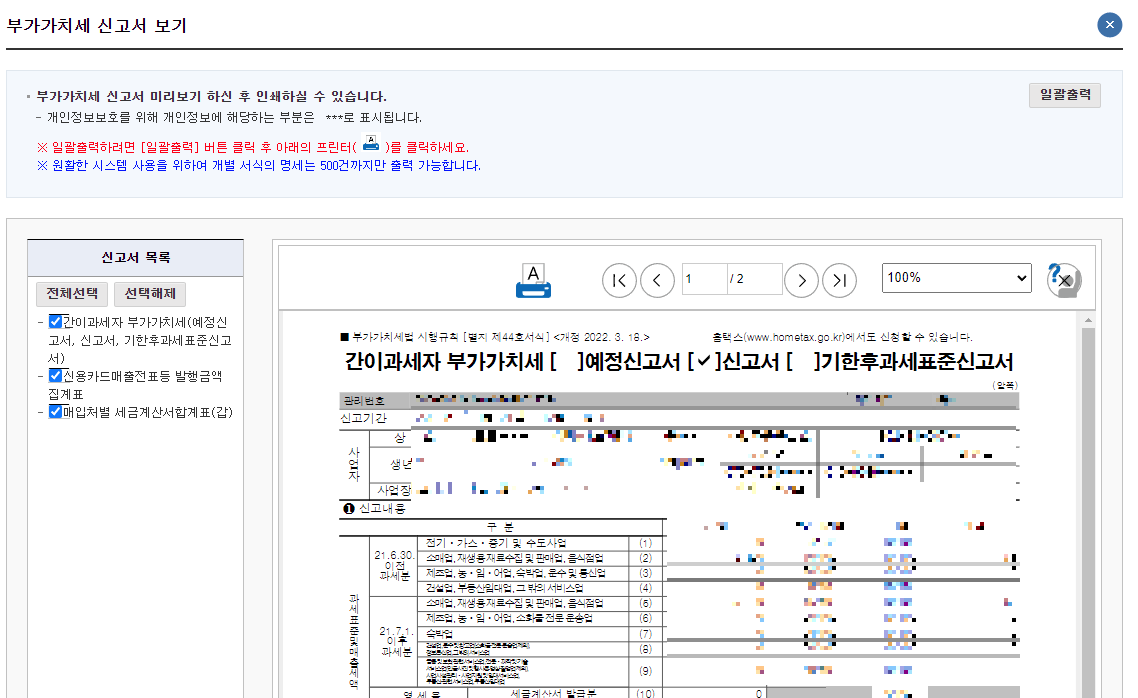Jump to the last page of the document

tap(839, 280)
